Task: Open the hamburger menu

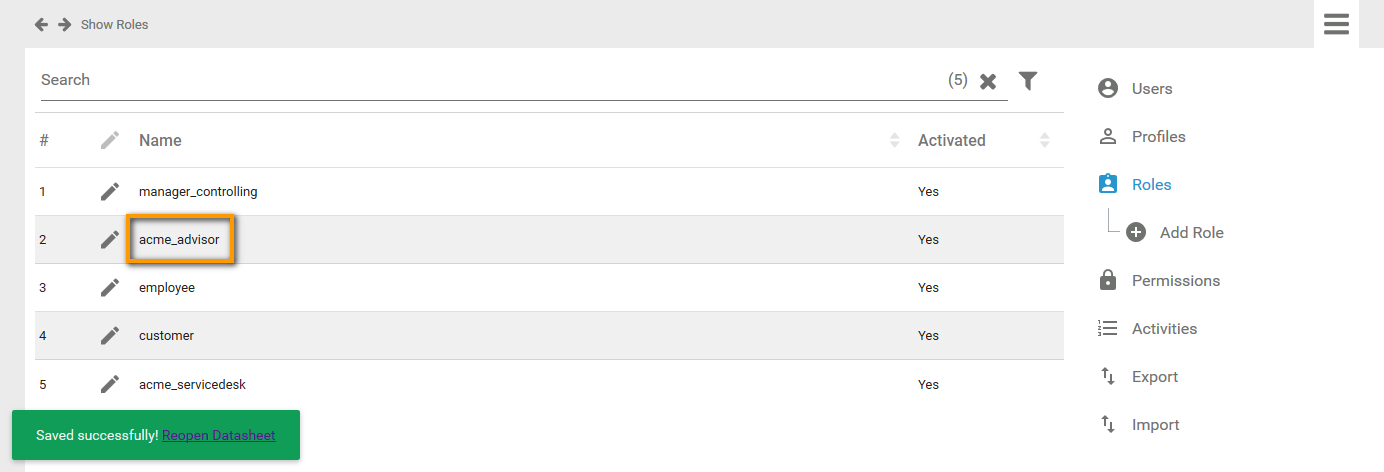Action: tap(1336, 24)
